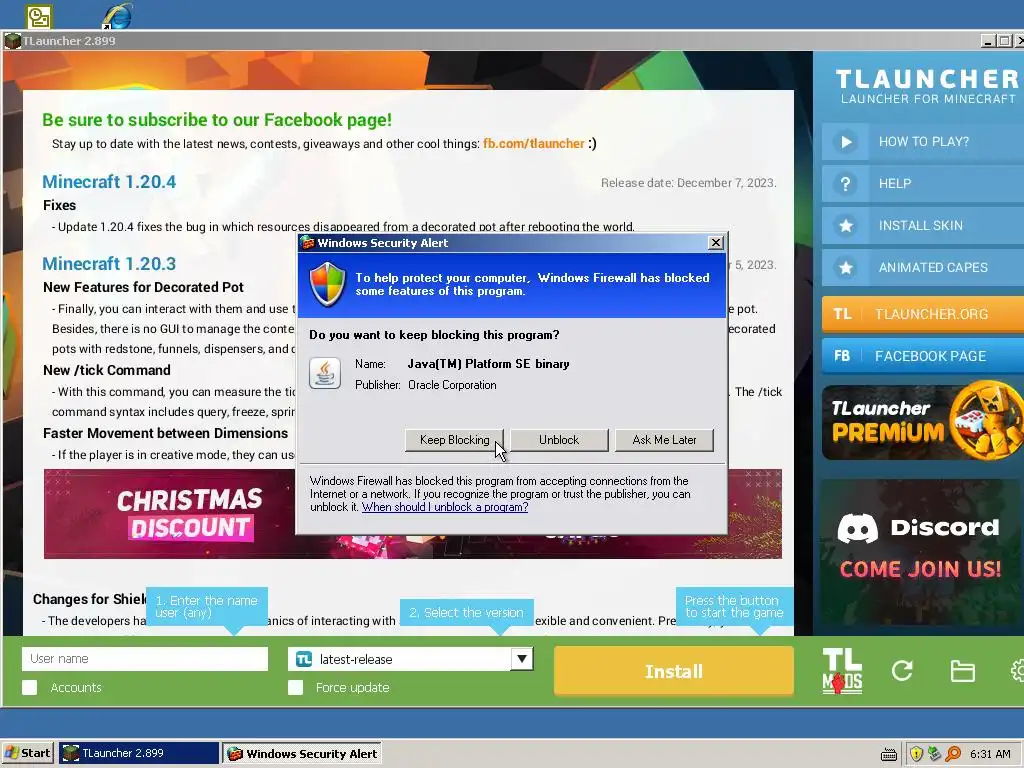Open INSTALL SKIN sidebar entry
The width and height of the screenshot is (1024, 768).
[x=923, y=225]
